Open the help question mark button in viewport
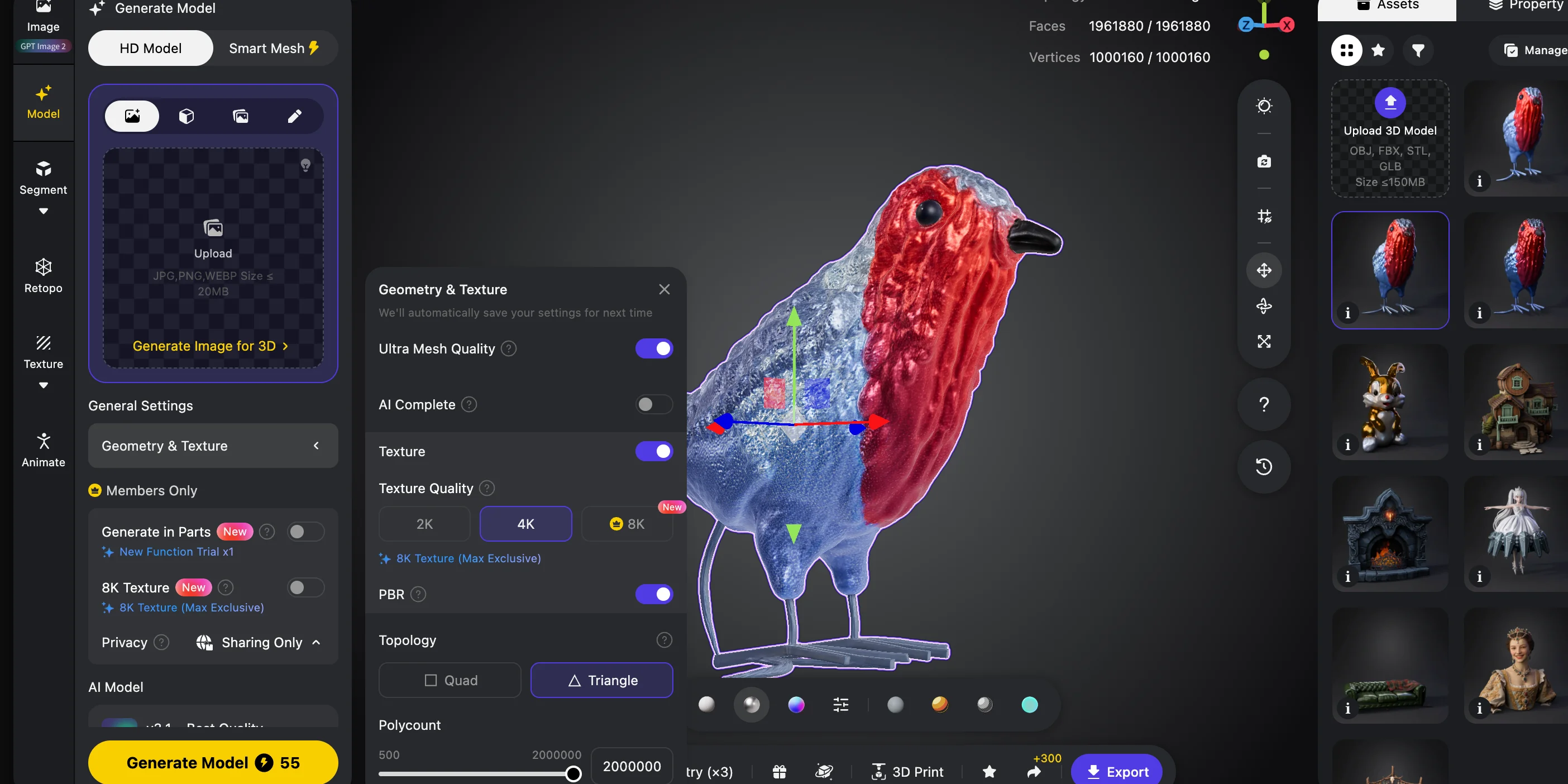Viewport: 1568px width, 784px height. (x=1264, y=404)
